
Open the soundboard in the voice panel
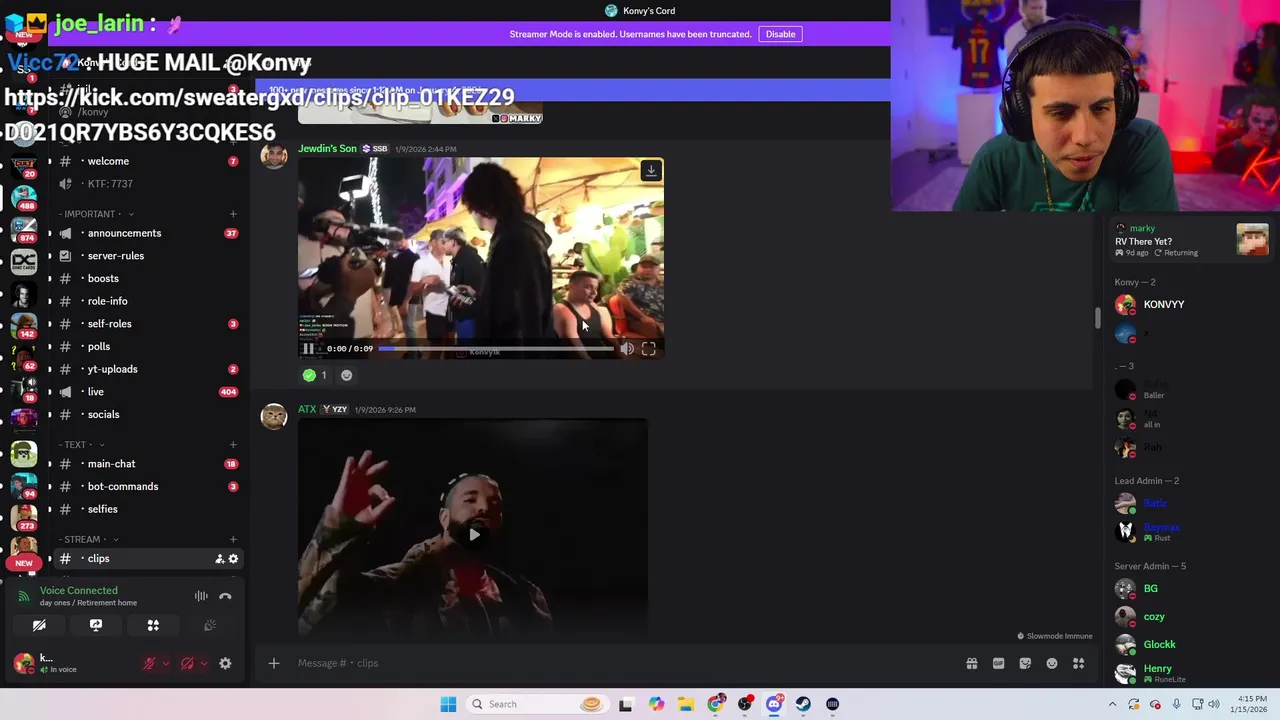[210, 625]
